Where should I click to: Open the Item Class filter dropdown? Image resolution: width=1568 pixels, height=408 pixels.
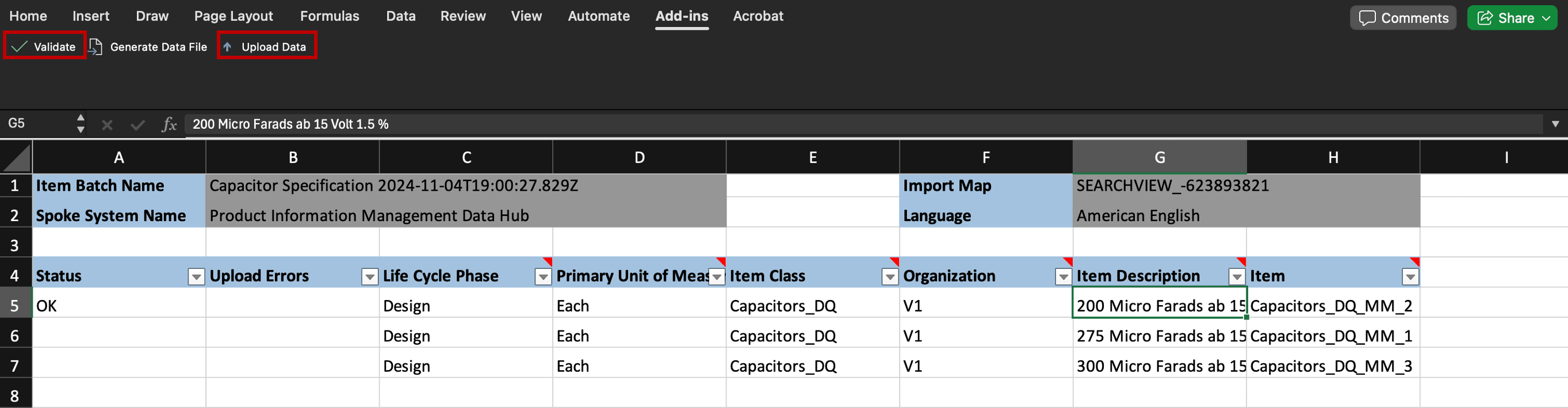(890, 276)
